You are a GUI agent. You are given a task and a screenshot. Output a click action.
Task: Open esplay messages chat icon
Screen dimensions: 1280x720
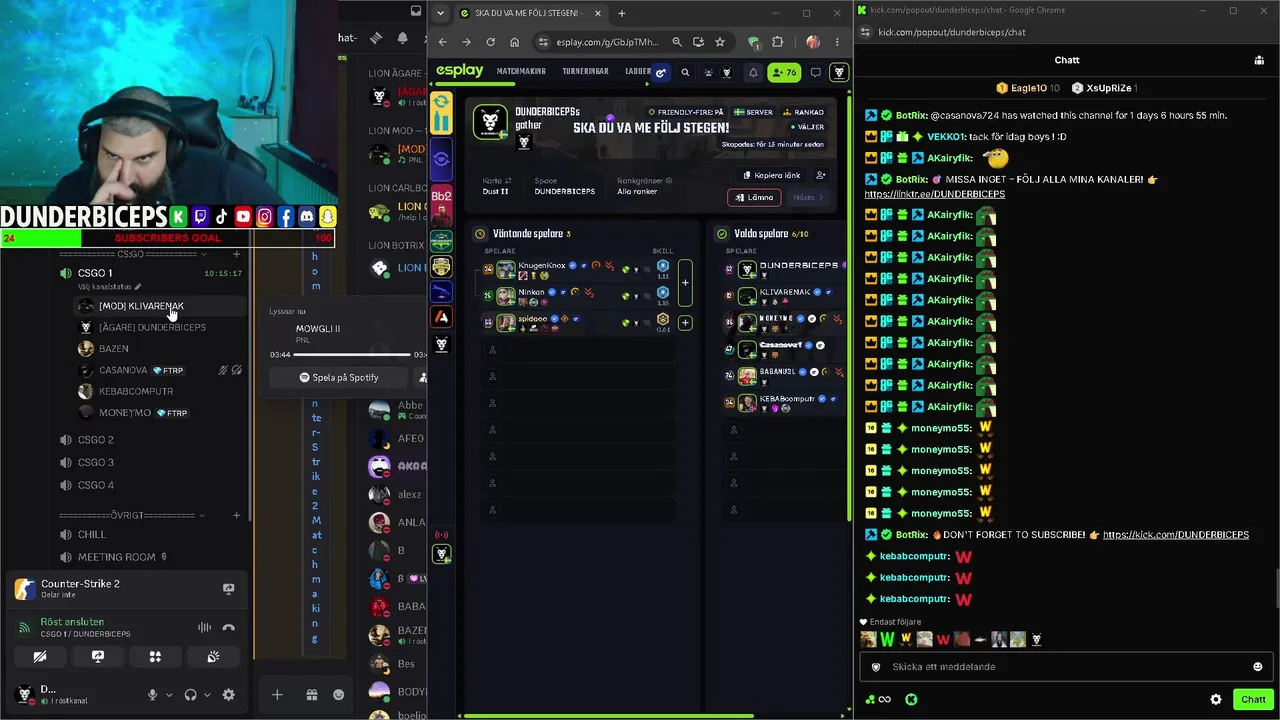click(x=816, y=72)
